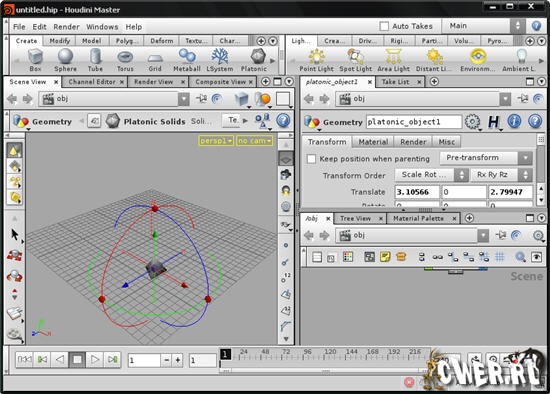Image resolution: width=550 pixels, height=394 pixels.
Task: Open the Scale Rot transform order dropdown
Action: tap(432, 175)
